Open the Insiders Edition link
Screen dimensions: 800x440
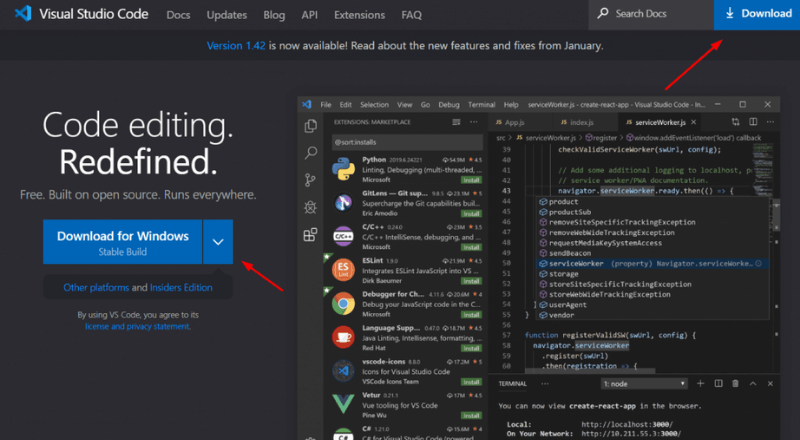[x=181, y=287]
